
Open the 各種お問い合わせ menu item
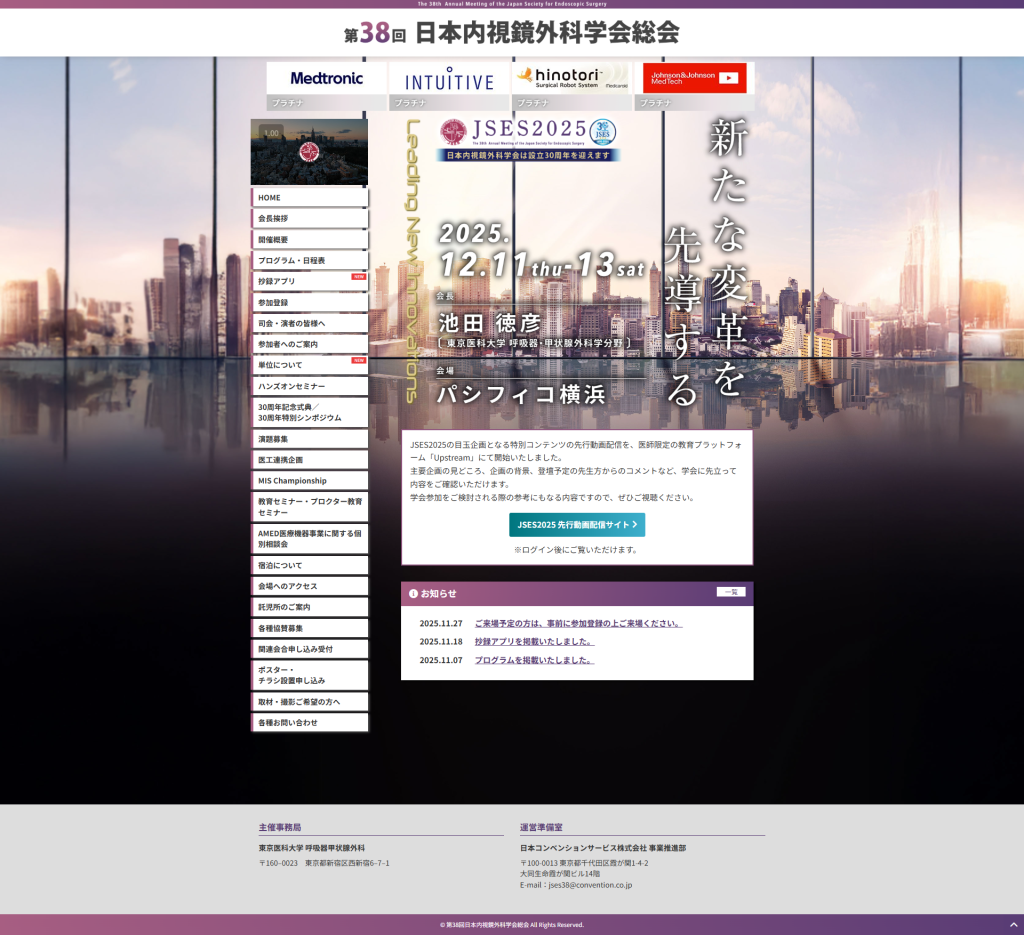point(309,722)
